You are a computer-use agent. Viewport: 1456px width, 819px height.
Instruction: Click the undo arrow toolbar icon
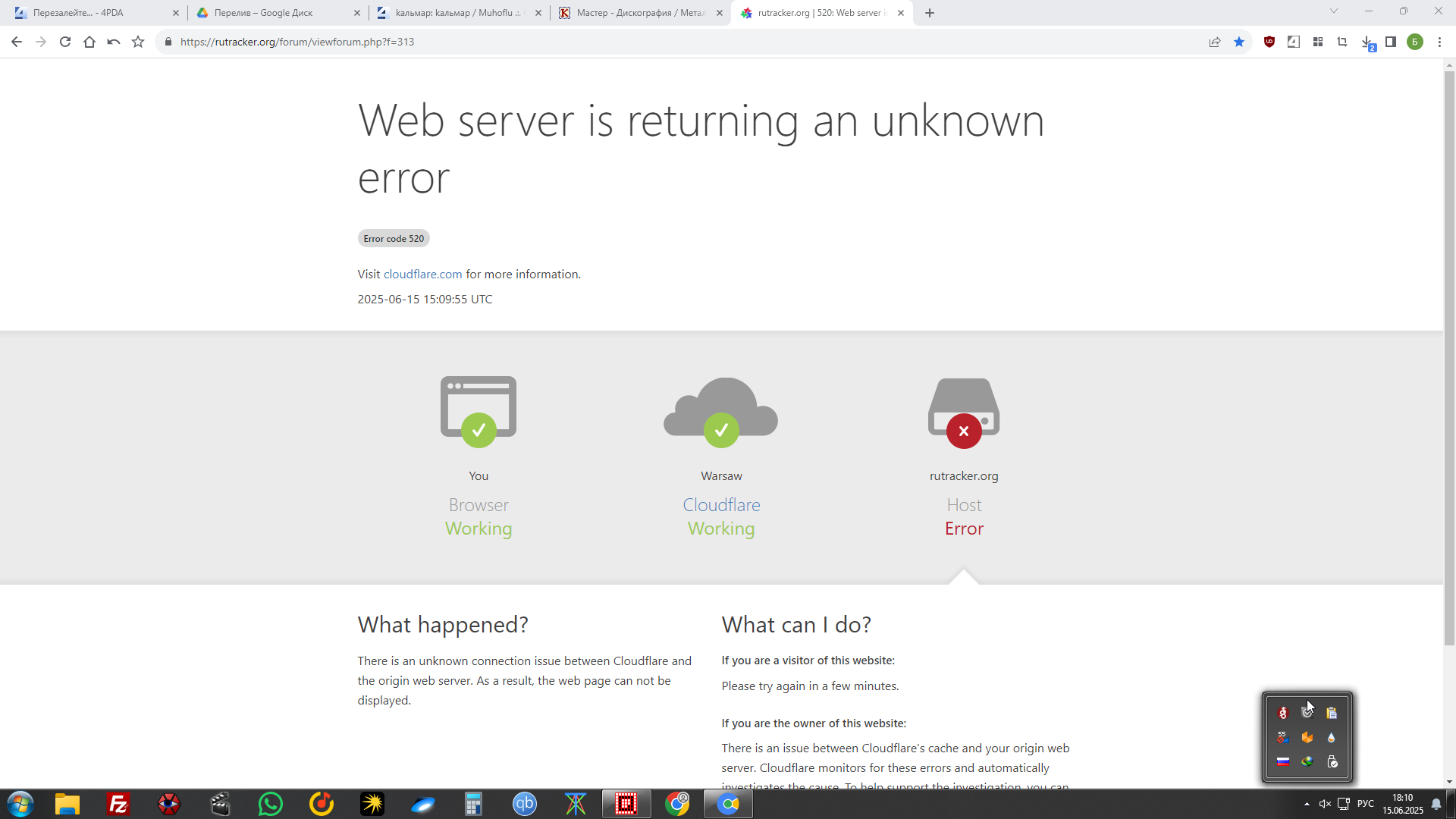coord(114,42)
